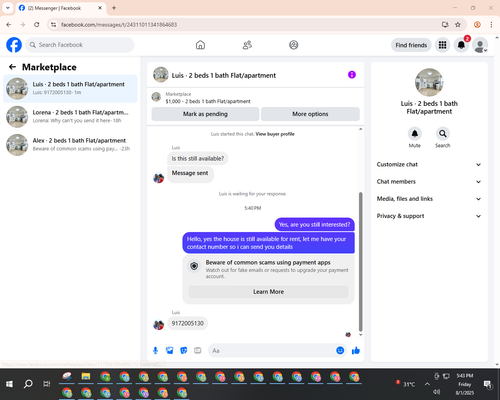Click Learn More in scam warning
The image size is (500, 400).
point(268,292)
